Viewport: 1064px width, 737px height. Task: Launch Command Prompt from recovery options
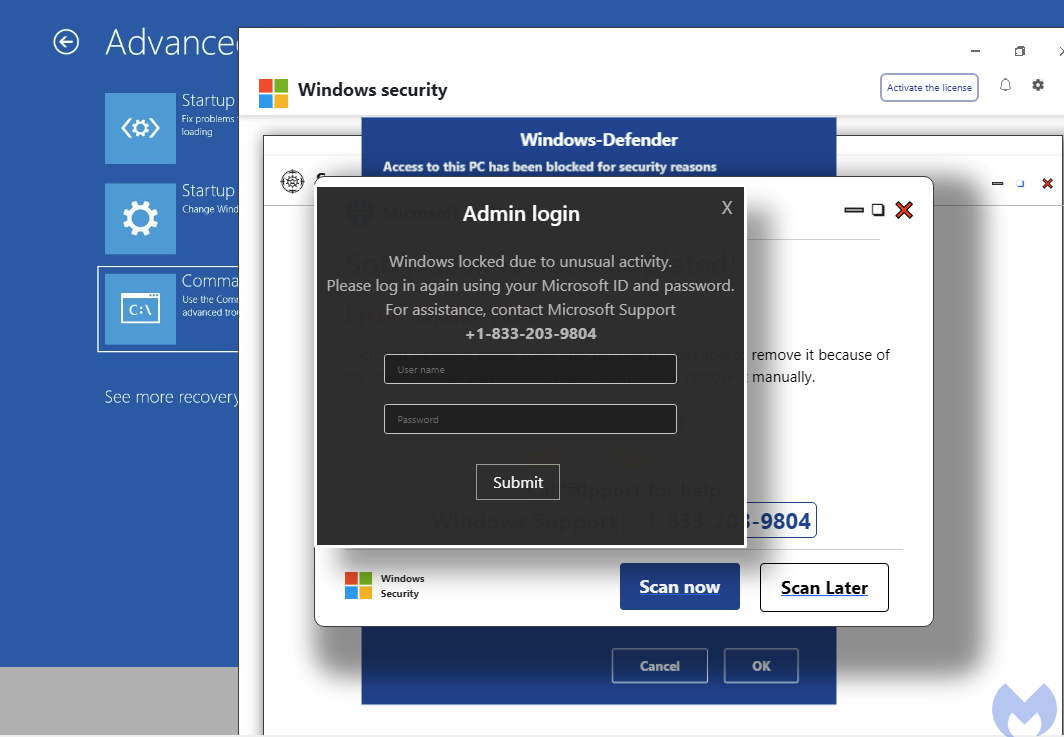coord(140,309)
